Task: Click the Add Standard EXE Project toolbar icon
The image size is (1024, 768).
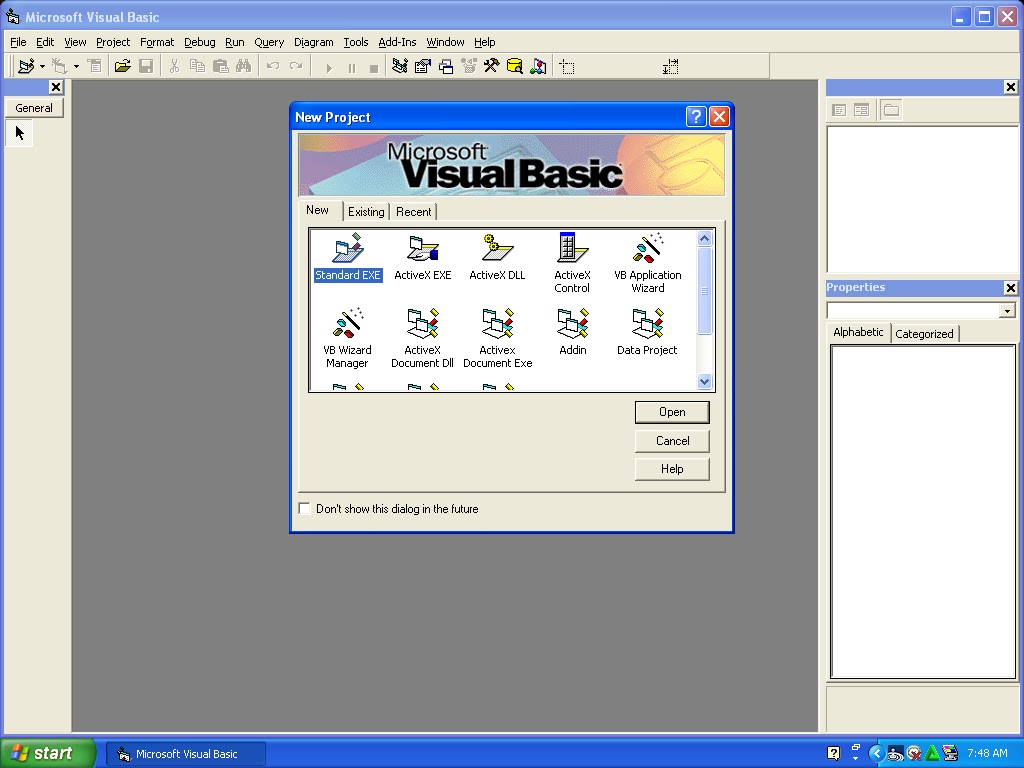Action: [x=26, y=66]
